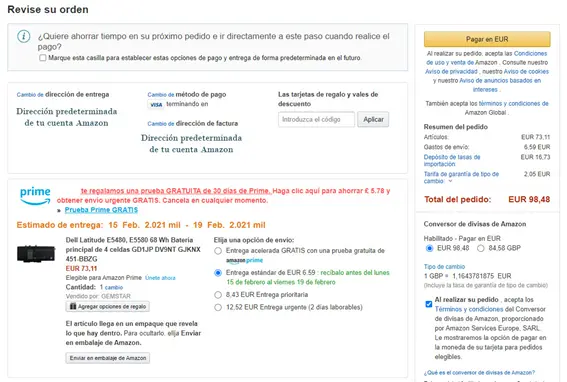This screenshot has width=567, height=382.
Task: Click the gift icon on Agregar opciones de regalo
Action: [73, 306]
